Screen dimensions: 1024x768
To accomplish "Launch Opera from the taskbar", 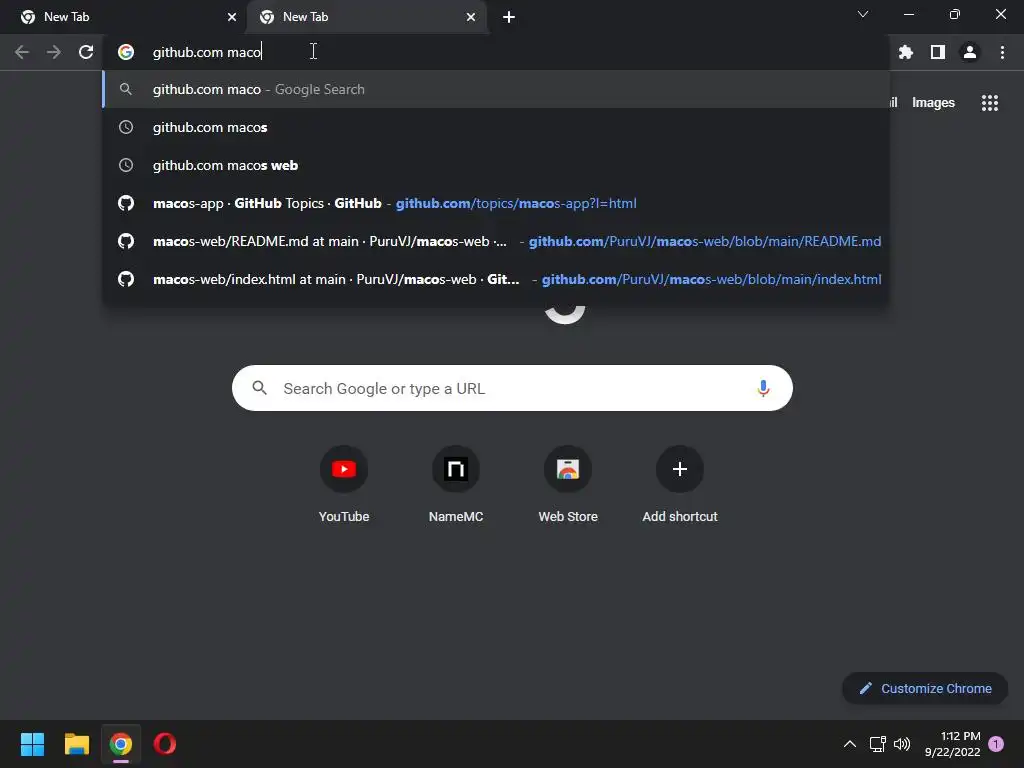I will (165, 744).
